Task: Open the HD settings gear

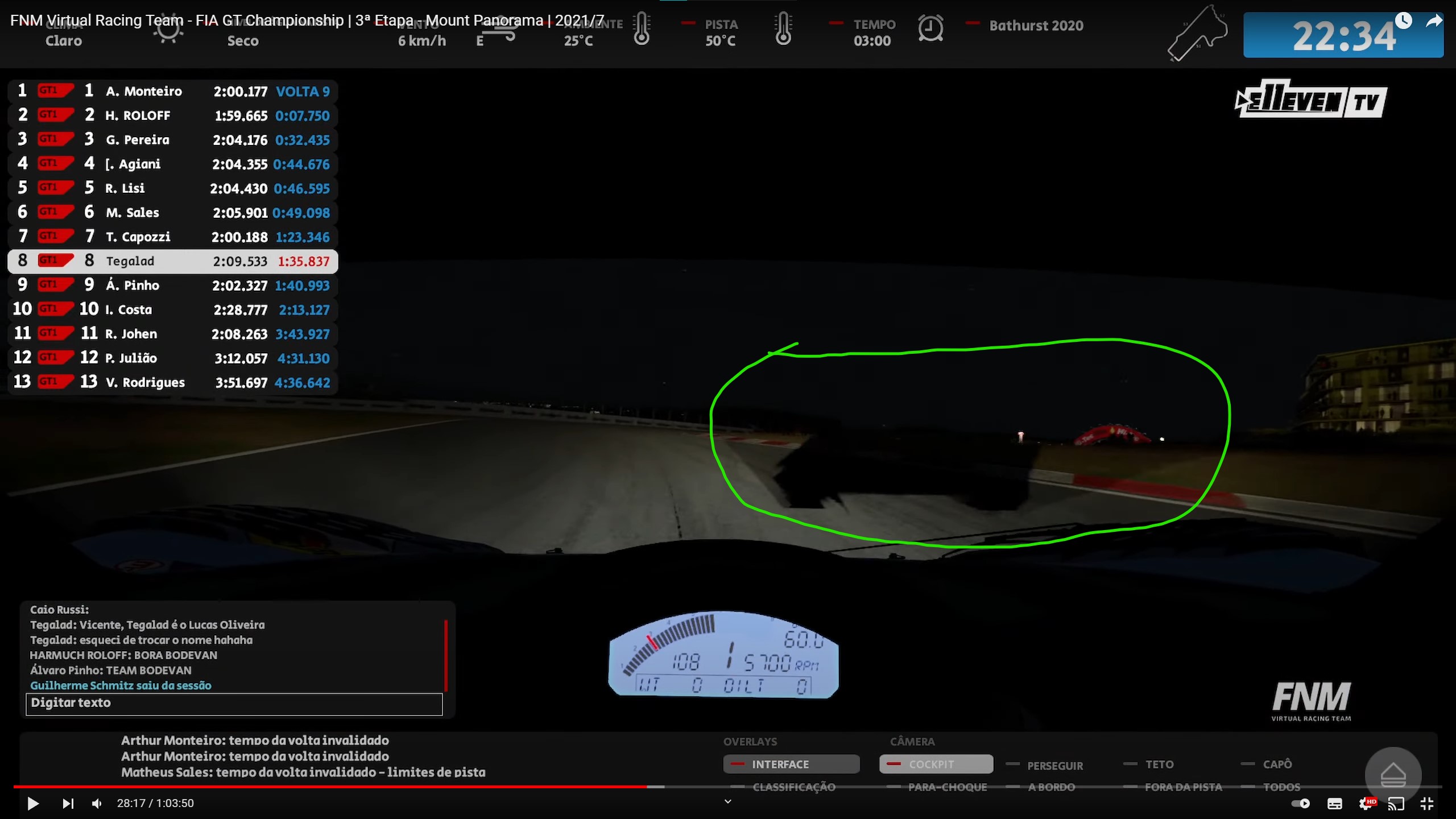Action: (x=1366, y=803)
